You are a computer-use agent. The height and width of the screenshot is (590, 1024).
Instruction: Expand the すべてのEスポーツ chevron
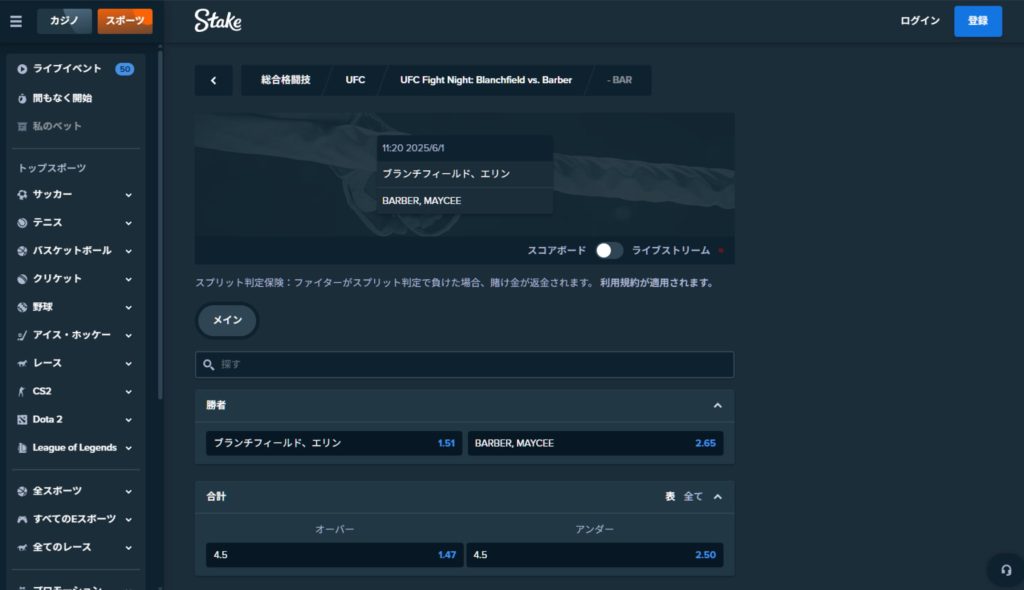click(x=129, y=519)
